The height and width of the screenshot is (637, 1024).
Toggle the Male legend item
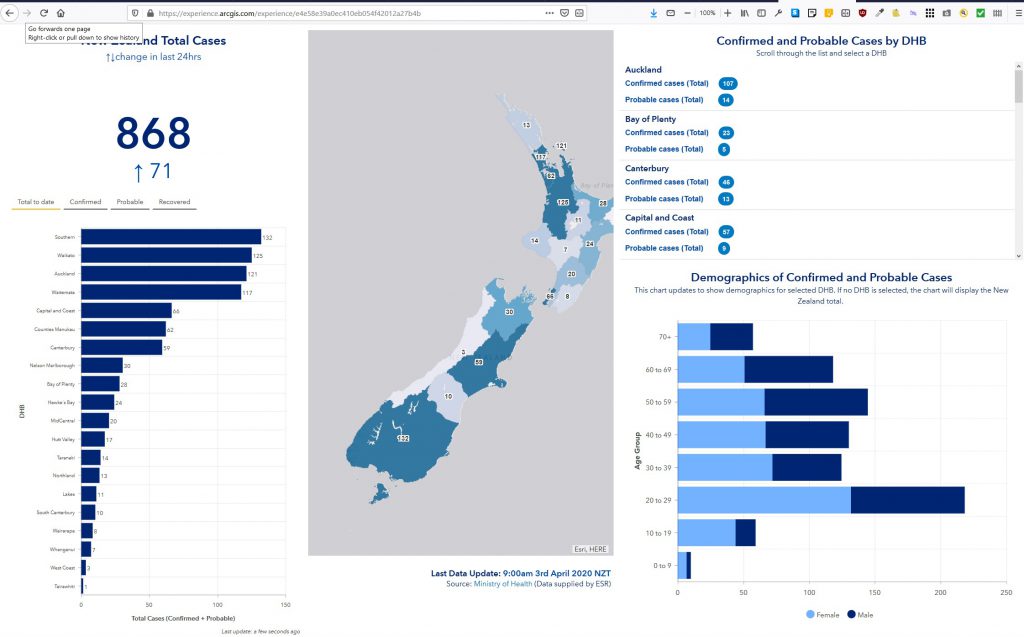pyautogui.click(x=859, y=614)
